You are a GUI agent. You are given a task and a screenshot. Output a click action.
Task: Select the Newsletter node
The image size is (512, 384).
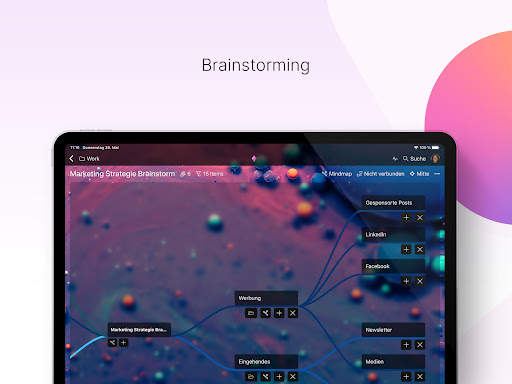[x=393, y=330]
